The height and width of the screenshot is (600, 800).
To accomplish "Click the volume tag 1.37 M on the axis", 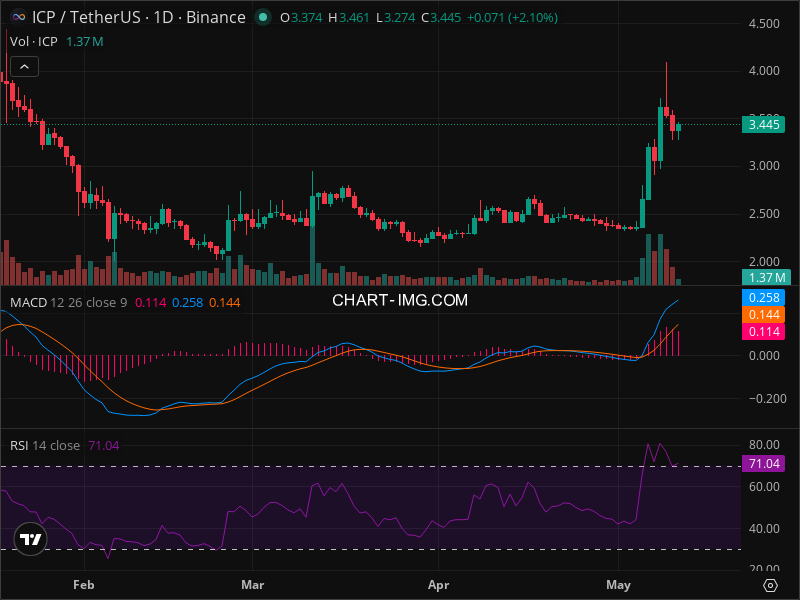I will (x=766, y=277).
